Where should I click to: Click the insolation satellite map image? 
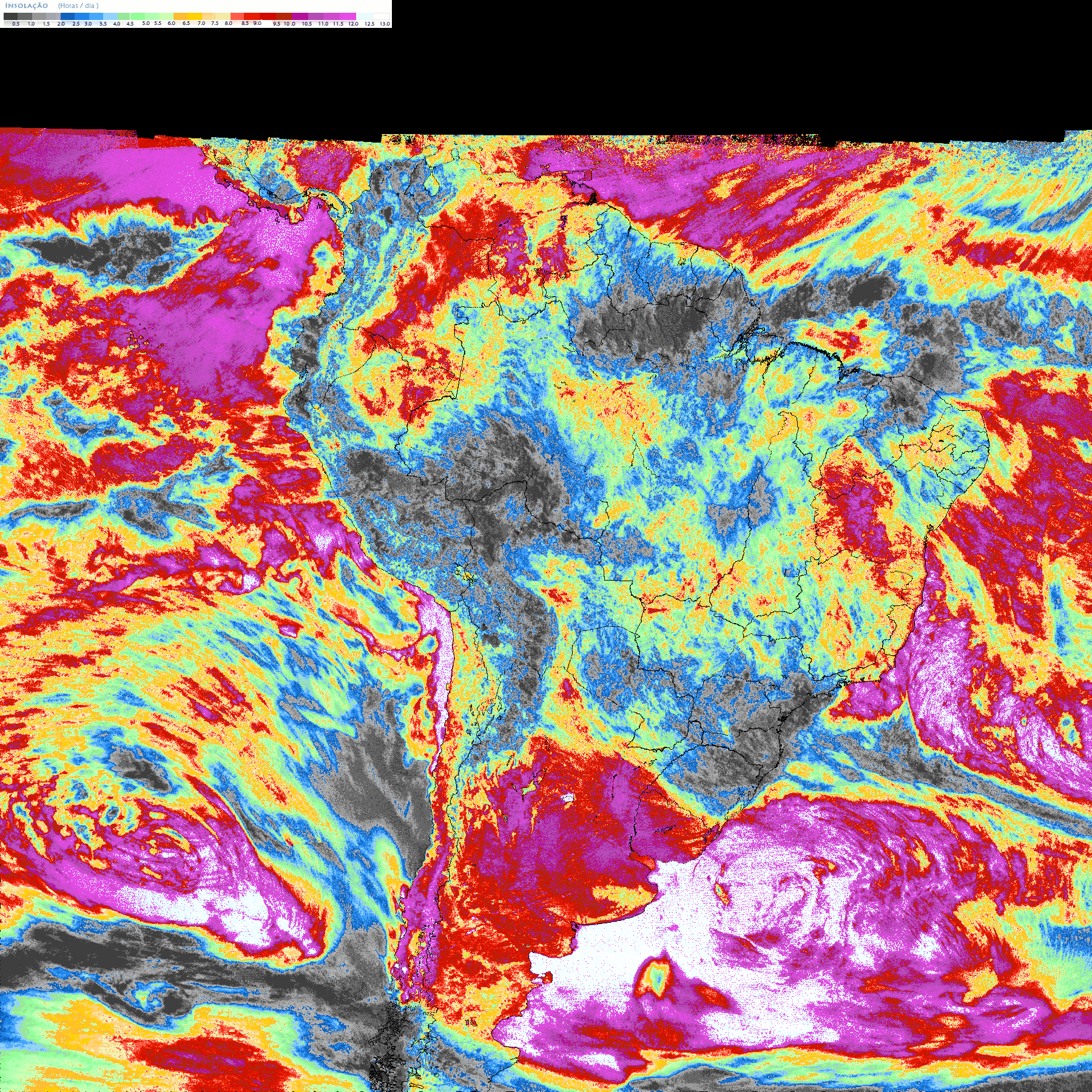coord(546,610)
